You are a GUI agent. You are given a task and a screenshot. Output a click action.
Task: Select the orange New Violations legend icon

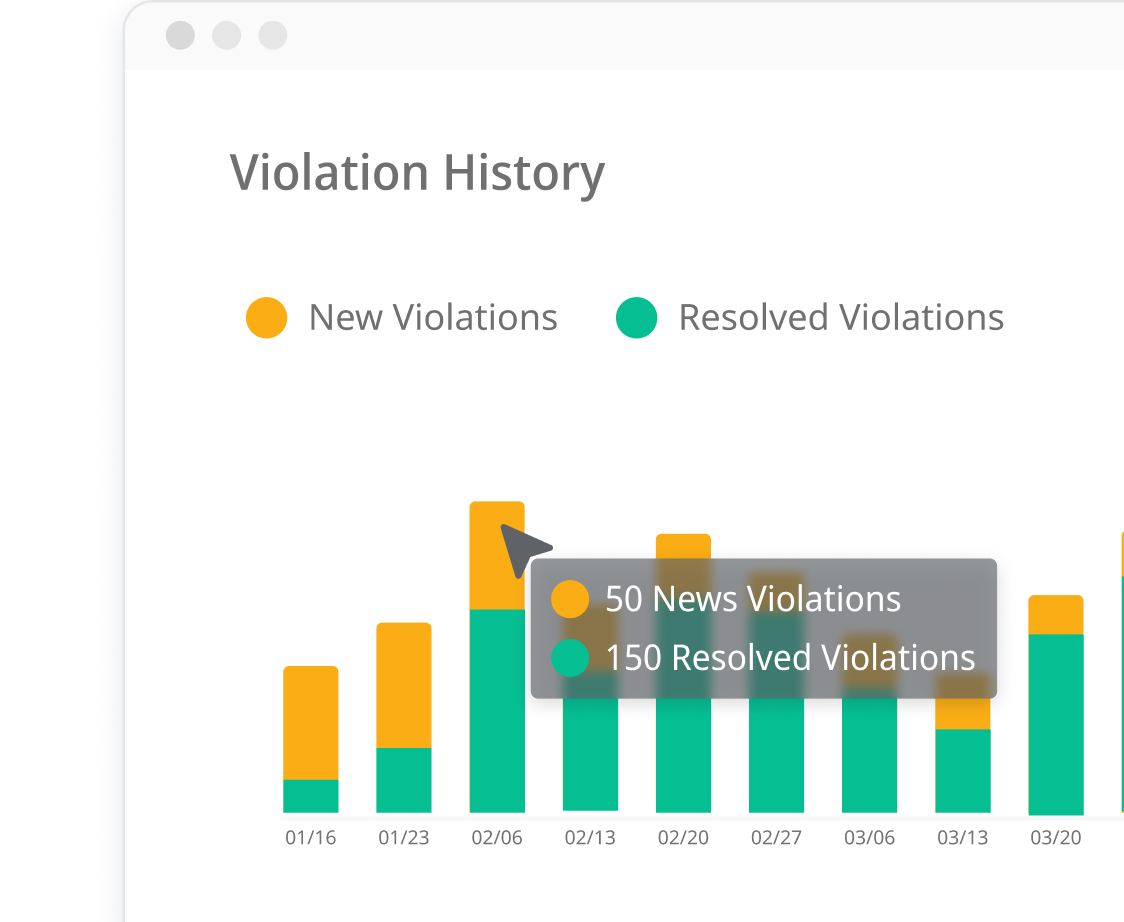267,317
